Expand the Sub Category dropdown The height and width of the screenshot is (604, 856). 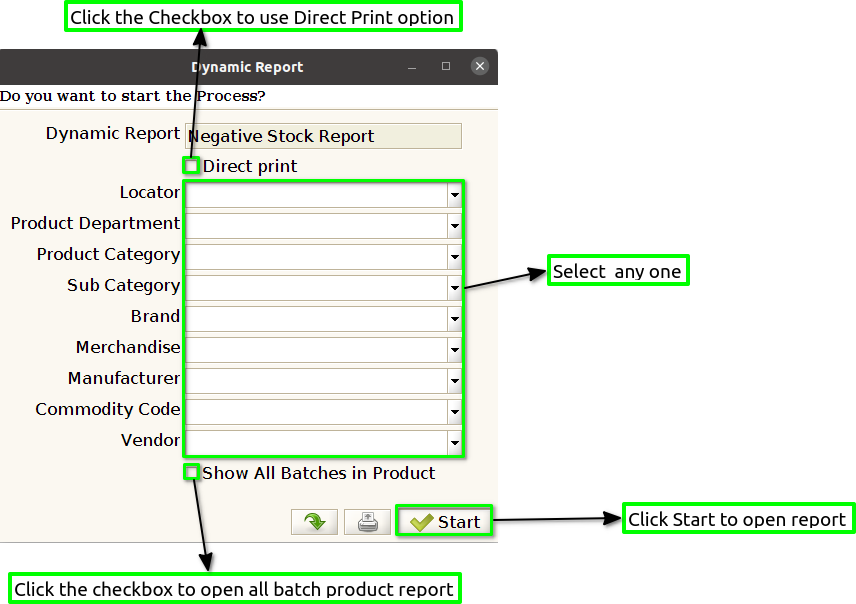coord(454,288)
